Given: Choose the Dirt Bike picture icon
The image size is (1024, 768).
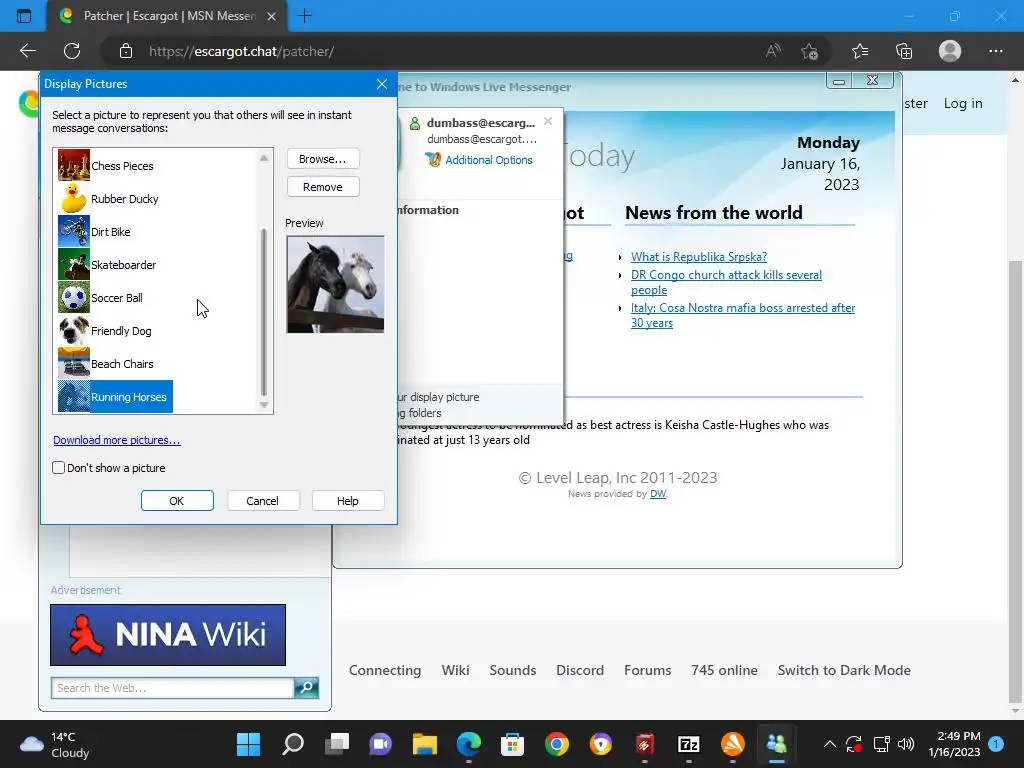Looking at the screenshot, I should (x=74, y=231).
